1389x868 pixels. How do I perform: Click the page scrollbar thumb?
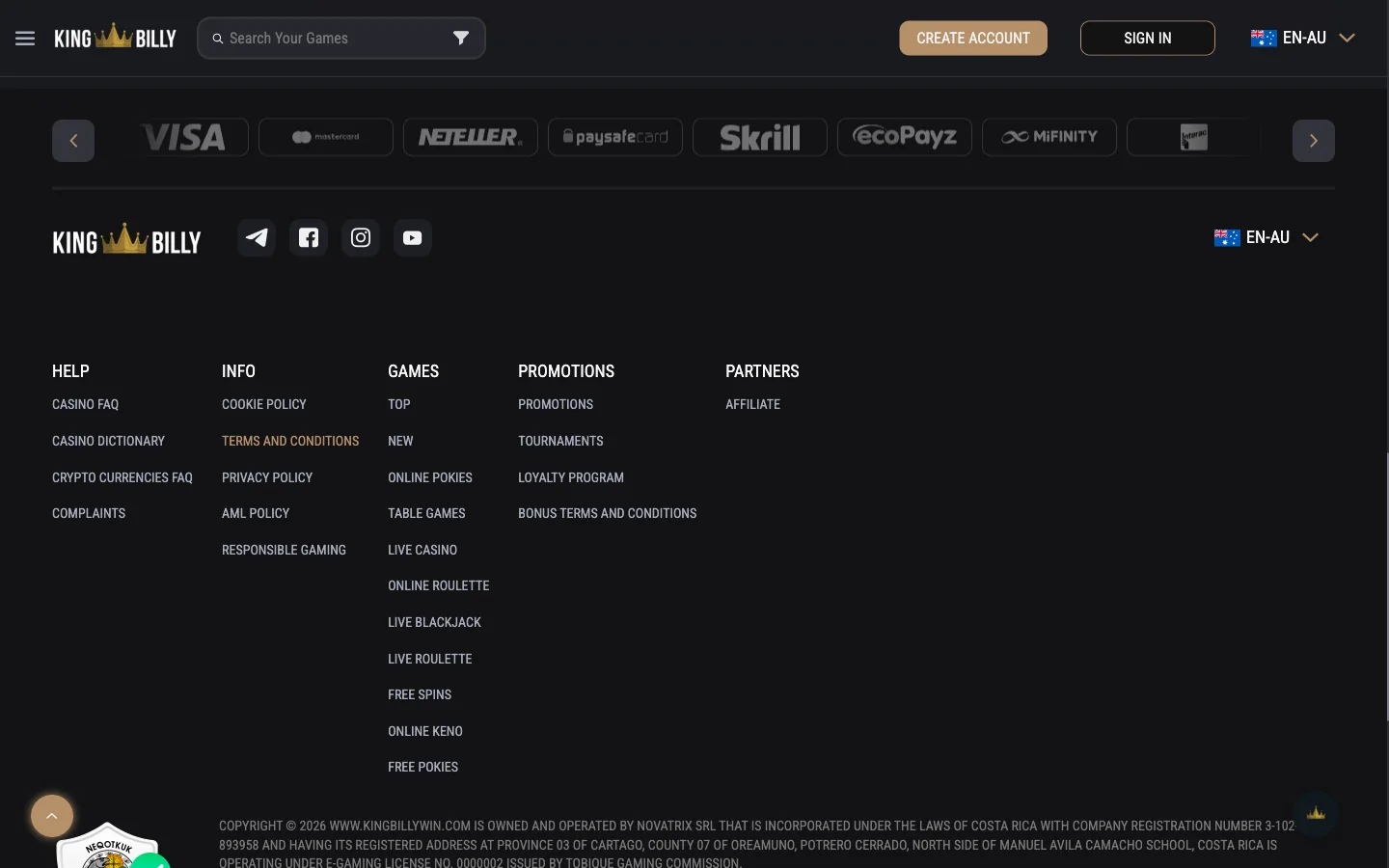click(1386, 588)
